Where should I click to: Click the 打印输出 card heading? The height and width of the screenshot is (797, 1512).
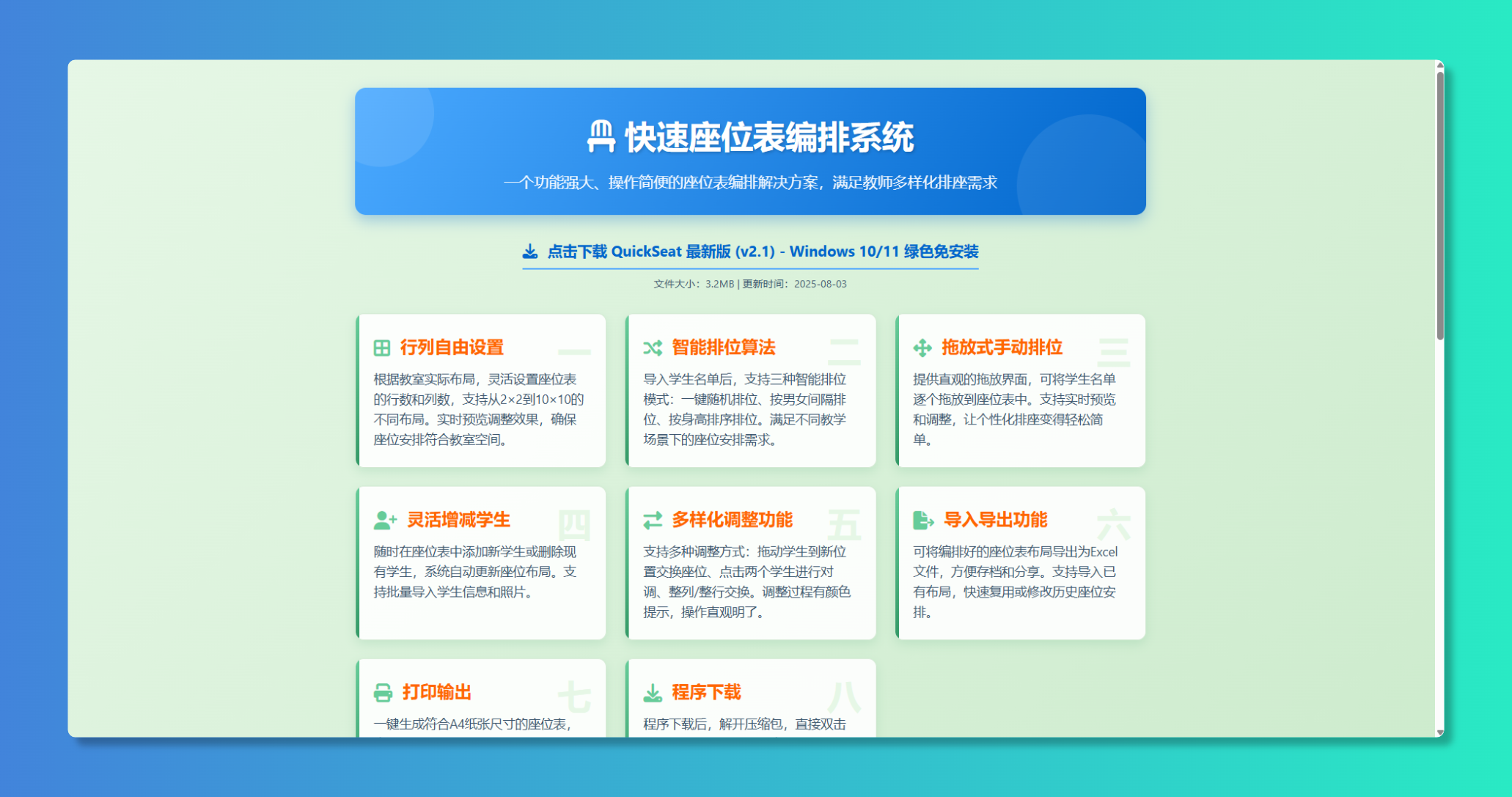pyautogui.click(x=436, y=692)
